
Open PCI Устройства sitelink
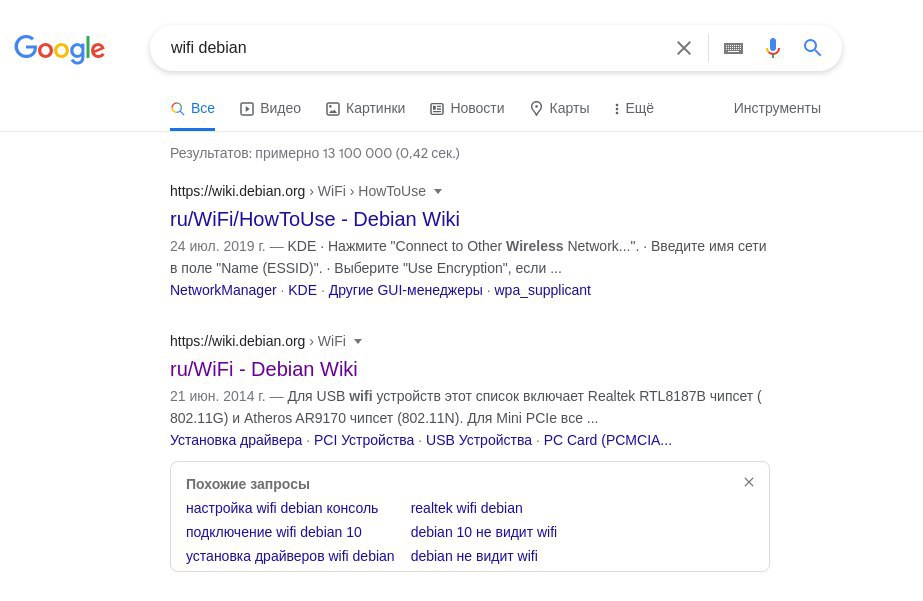click(x=364, y=440)
